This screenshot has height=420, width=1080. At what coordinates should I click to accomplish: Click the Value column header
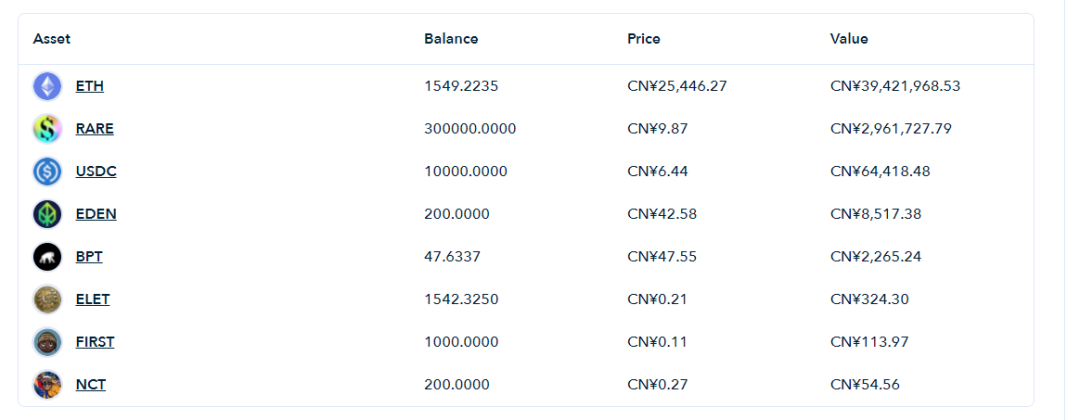pos(849,39)
